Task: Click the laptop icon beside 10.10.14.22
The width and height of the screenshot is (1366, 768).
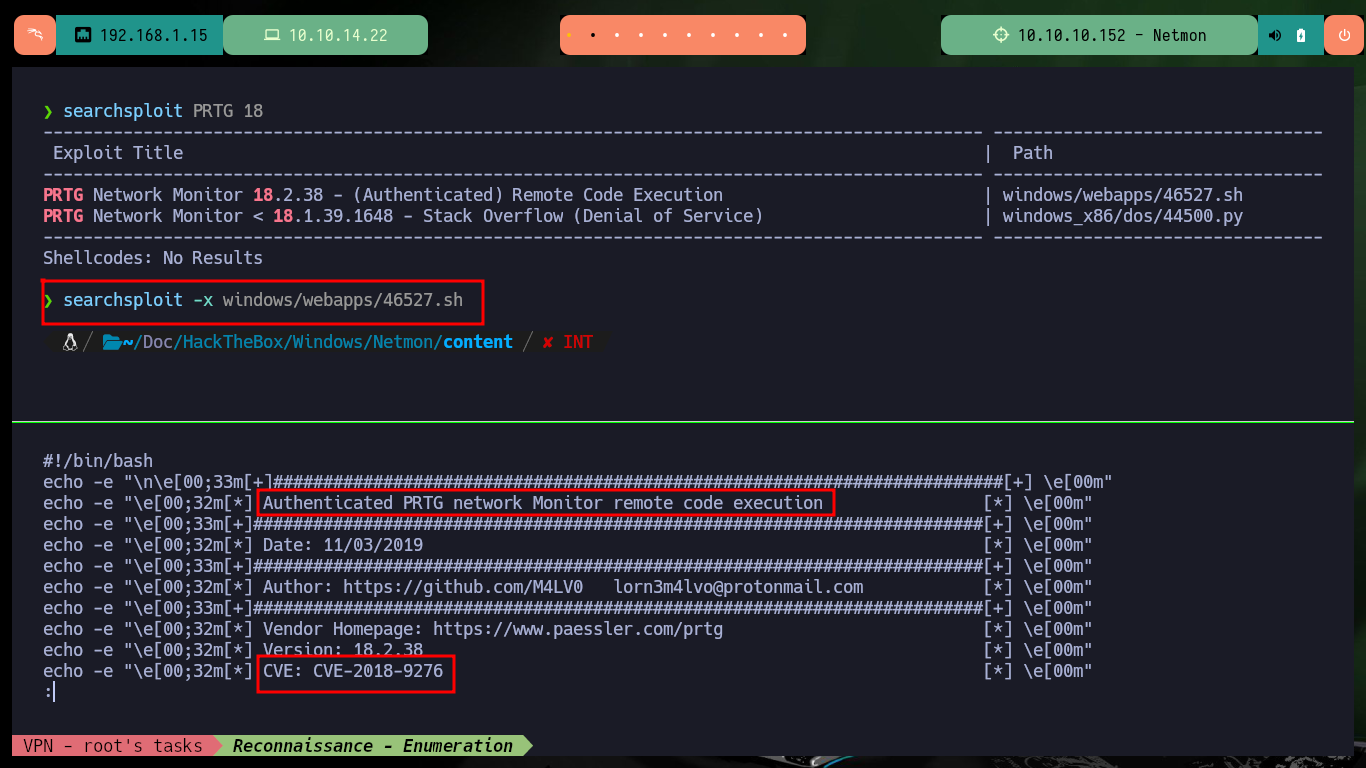Action: [x=272, y=35]
